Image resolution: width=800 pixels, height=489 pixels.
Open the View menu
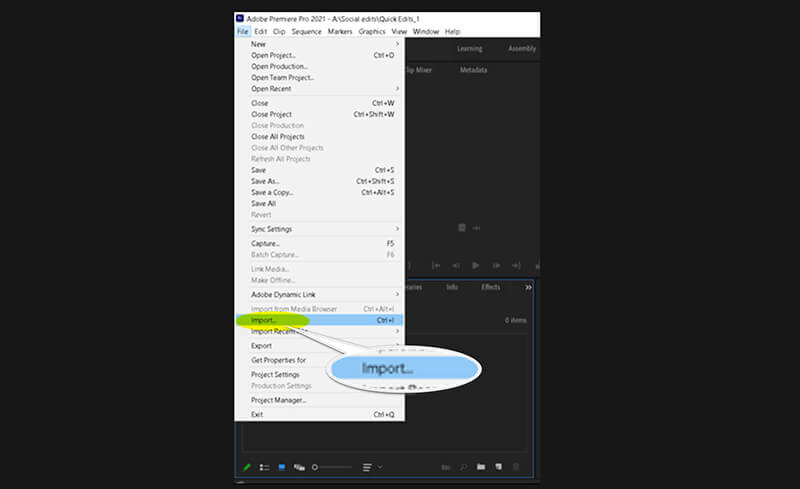pyautogui.click(x=399, y=31)
